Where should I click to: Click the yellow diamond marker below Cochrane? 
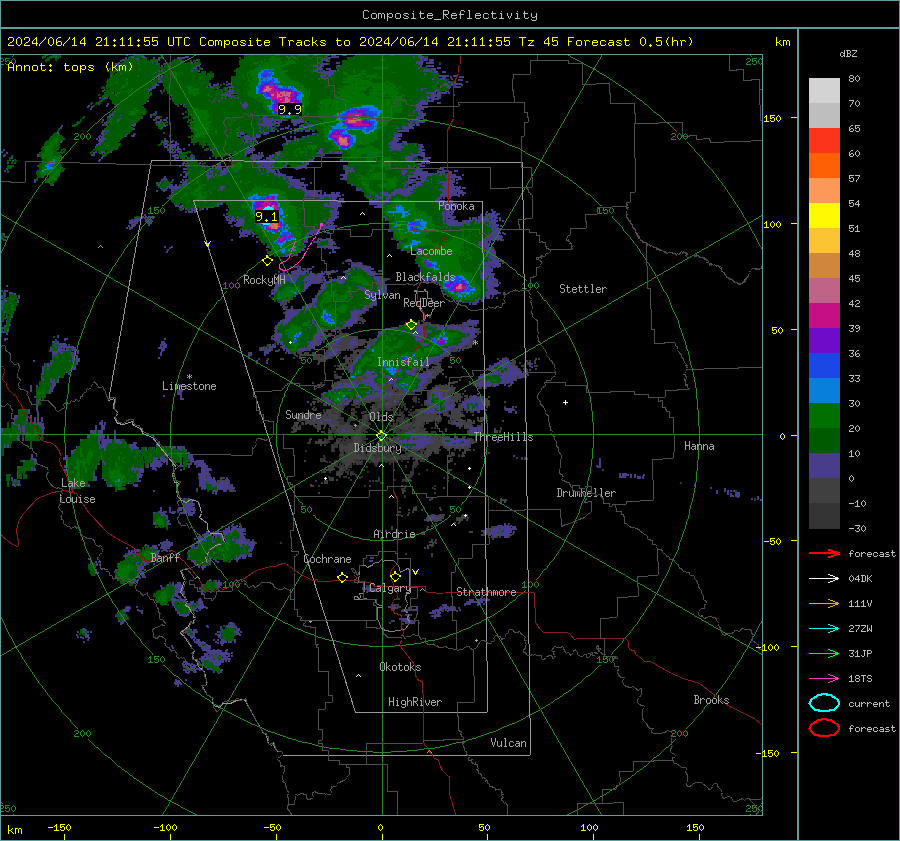(x=342, y=577)
